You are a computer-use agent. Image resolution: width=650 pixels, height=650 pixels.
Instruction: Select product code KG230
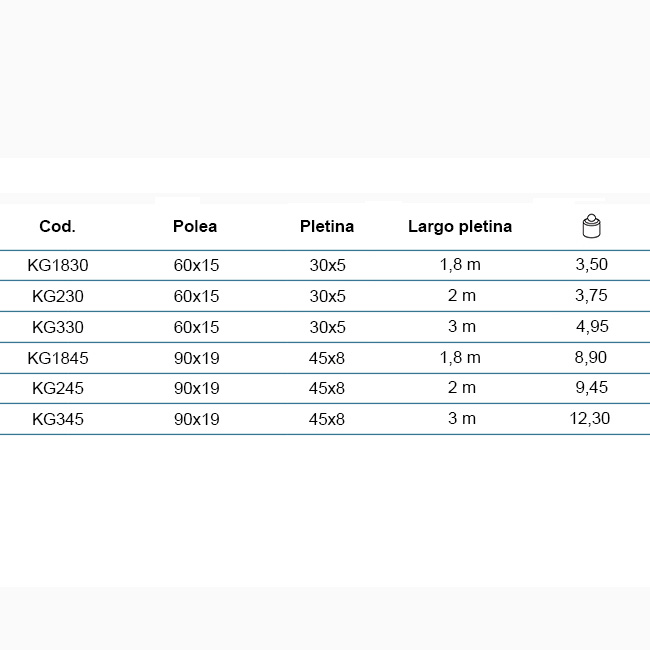coord(58,296)
